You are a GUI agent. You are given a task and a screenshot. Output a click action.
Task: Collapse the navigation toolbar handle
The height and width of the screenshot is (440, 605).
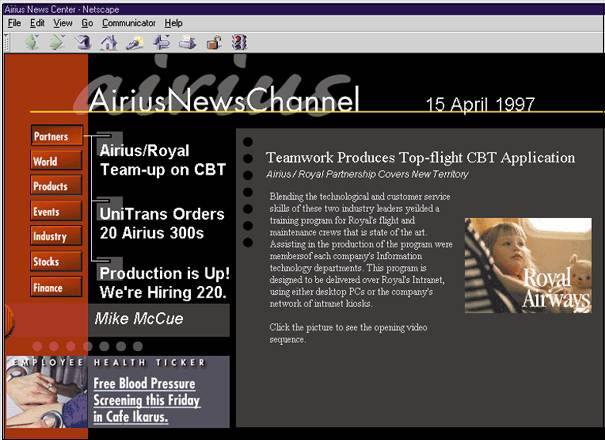tap(6, 42)
